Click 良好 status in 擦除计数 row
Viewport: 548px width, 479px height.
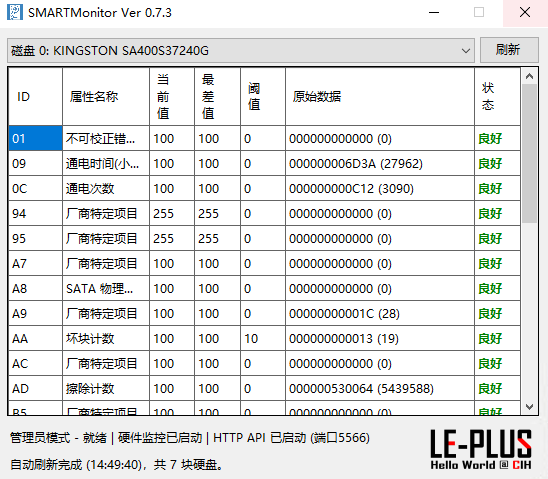pyautogui.click(x=497, y=389)
